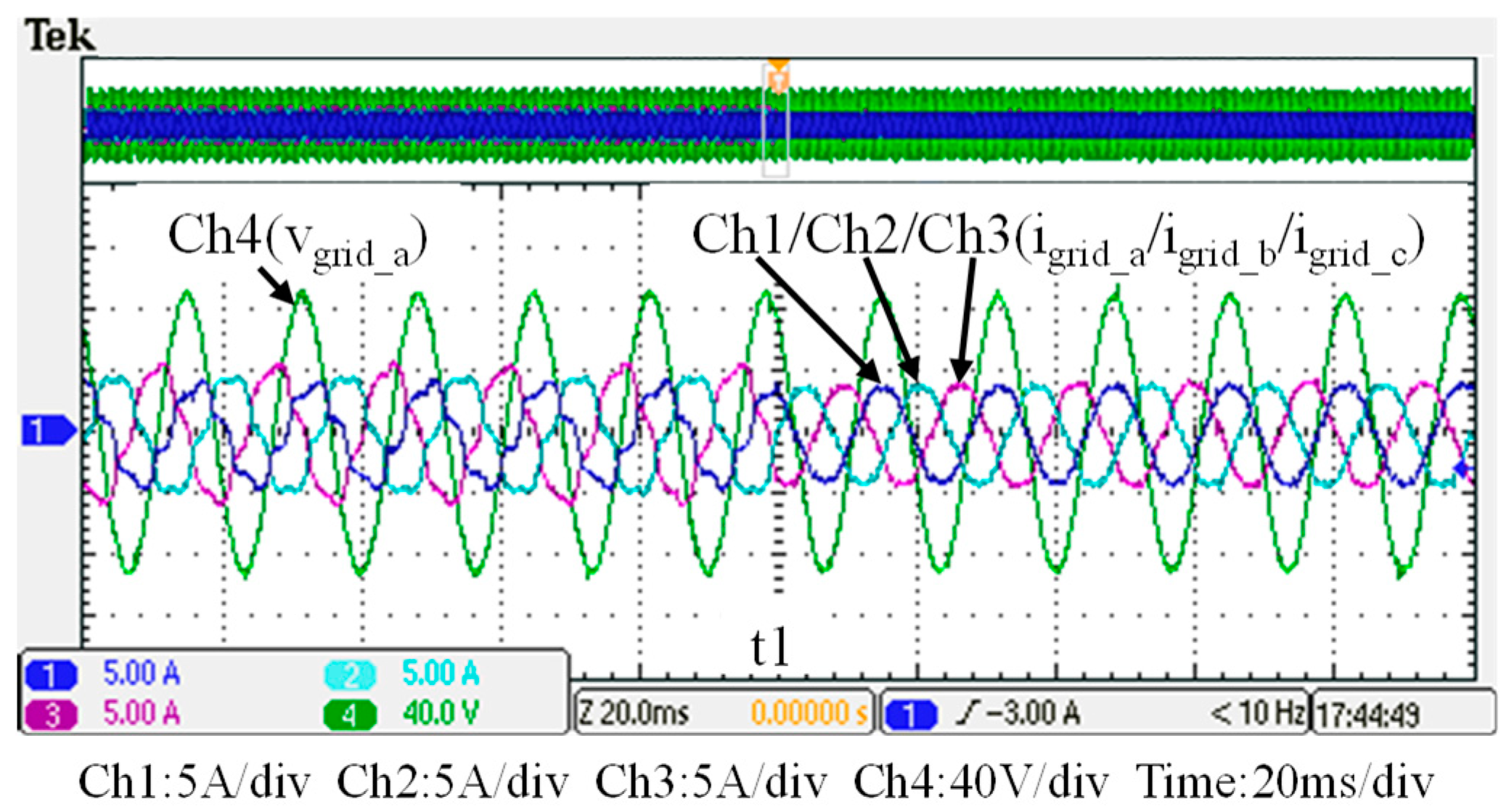This screenshot has height=812, width=1509.
Task: Select the orange 0.00000 s delay readout
Action: (809, 714)
